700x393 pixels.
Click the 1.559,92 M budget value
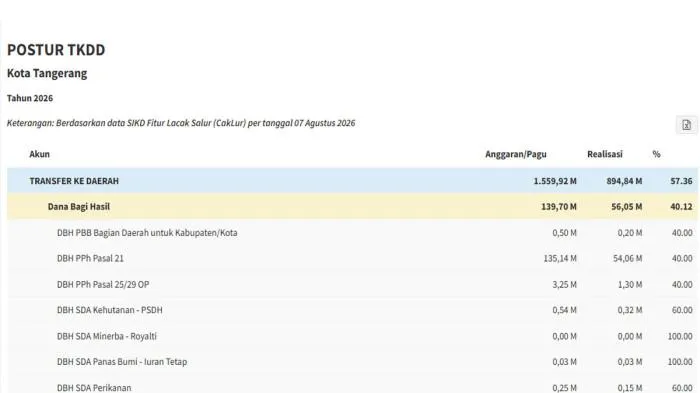[x=555, y=181]
